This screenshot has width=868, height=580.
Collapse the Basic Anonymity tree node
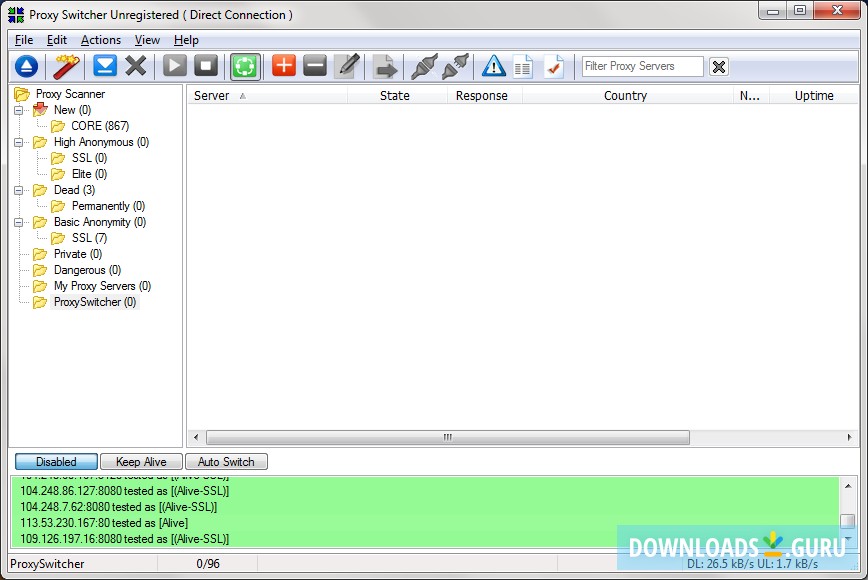pyautogui.click(x=18, y=222)
